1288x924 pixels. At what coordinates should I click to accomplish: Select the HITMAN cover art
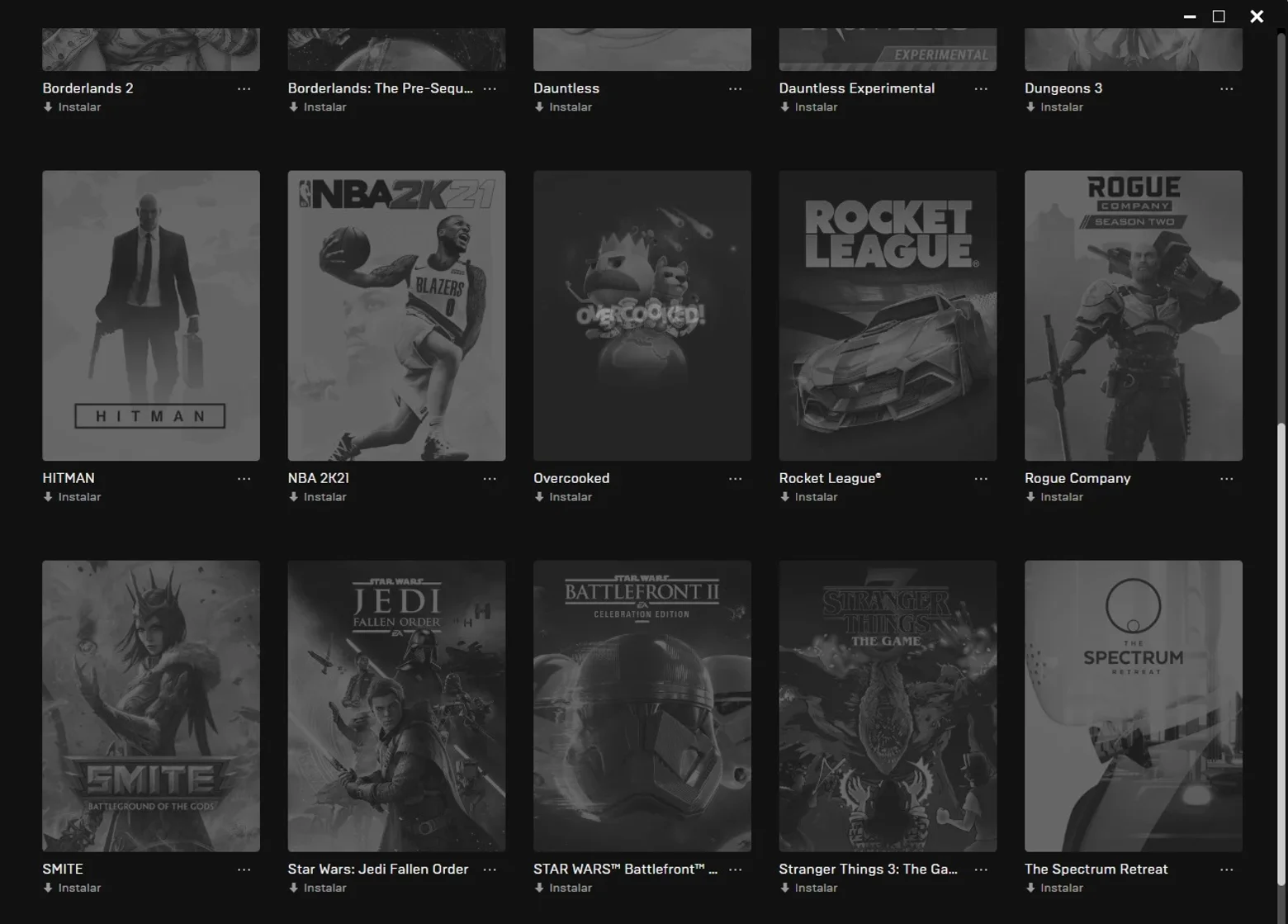tap(151, 315)
